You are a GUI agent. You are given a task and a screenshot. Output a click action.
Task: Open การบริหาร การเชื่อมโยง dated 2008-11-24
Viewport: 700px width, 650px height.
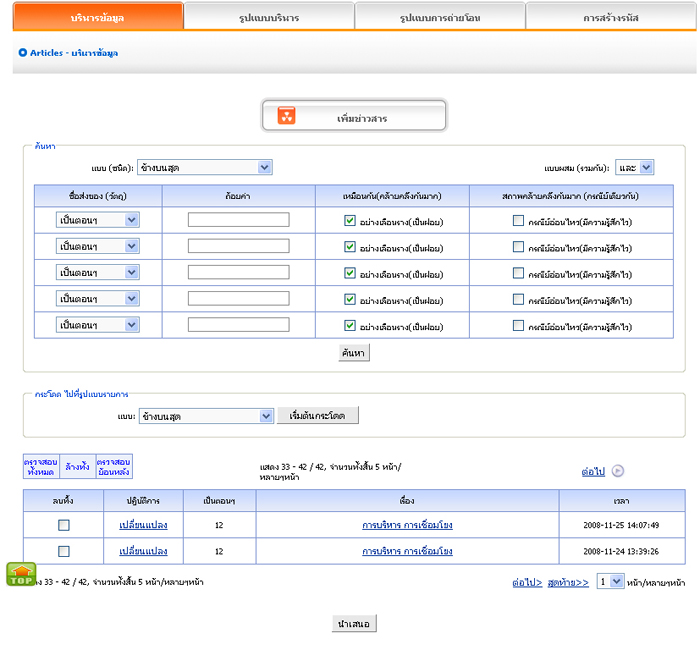point(407,551)
